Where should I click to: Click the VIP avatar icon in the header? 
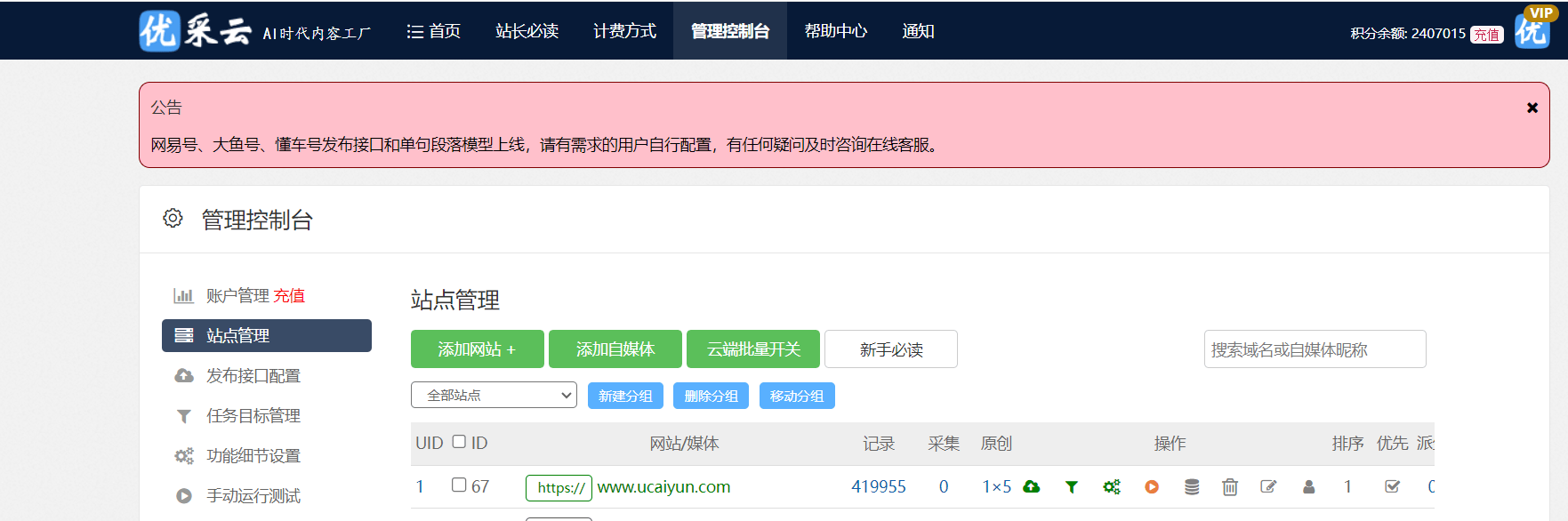[x=1532, y=29]
